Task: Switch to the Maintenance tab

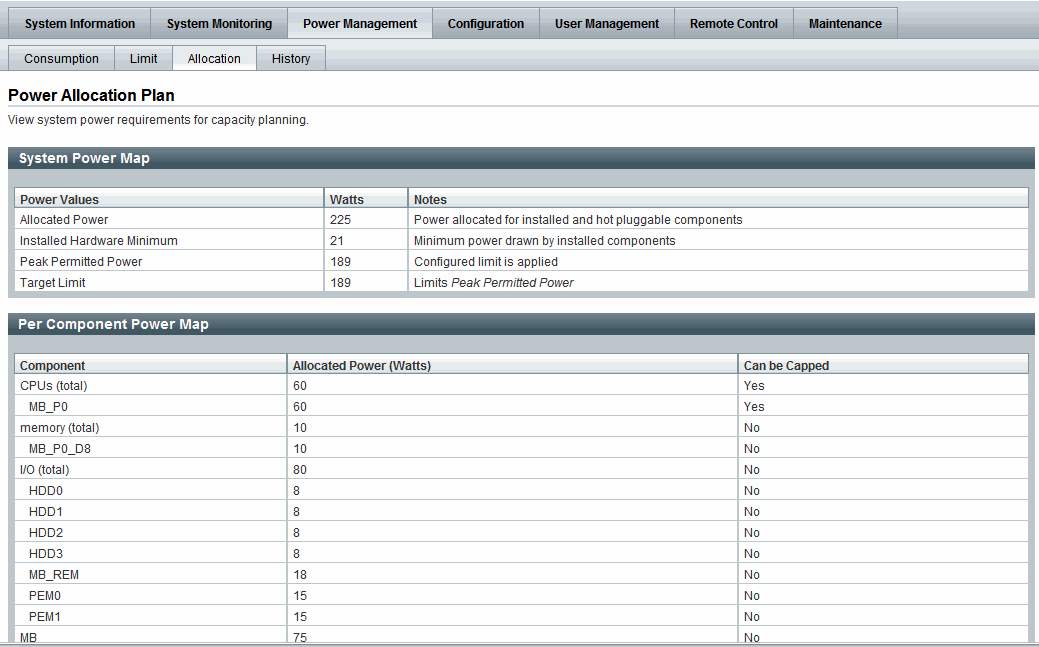Action: 845,22
